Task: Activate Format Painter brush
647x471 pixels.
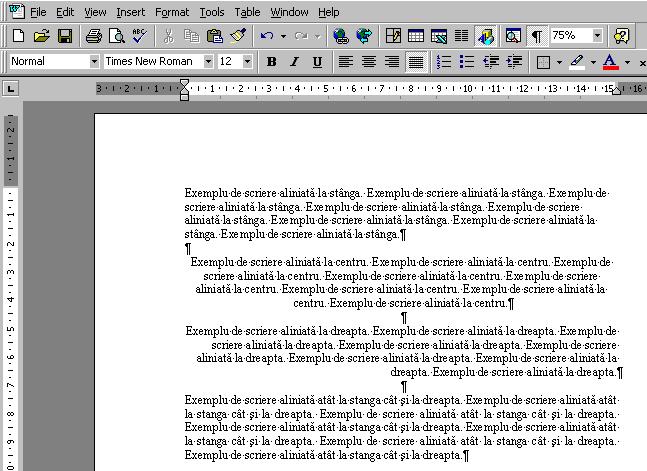Action: [238, 36]
